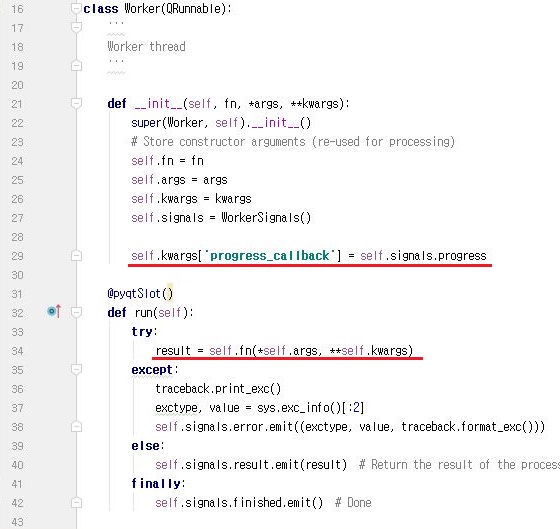Click 'traceback.print_exc()' call
The height and width of the screenshot is (529, 560).
[218, 389]
